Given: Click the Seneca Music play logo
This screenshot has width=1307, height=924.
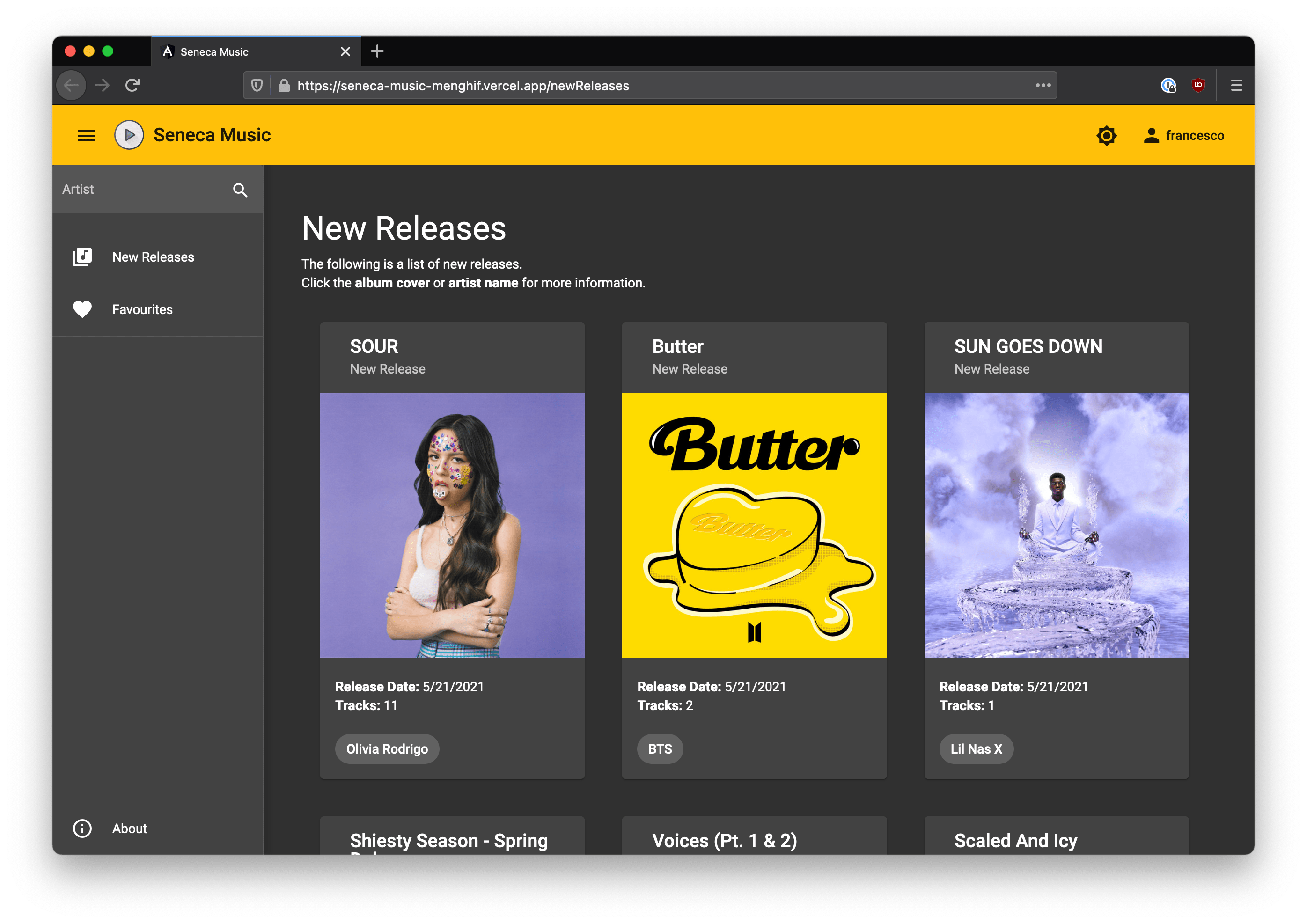Looking at the screenshot, I should coord(129,135).
